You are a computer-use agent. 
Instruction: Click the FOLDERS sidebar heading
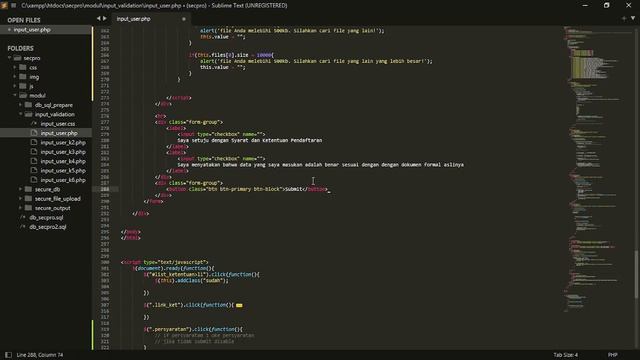(20, 48)
